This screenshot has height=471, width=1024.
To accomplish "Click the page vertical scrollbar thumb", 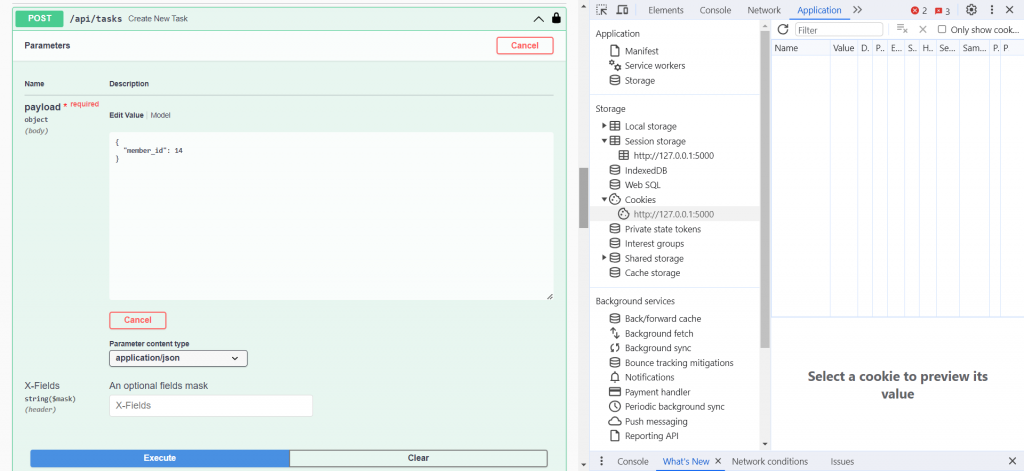I will (x=584, y=198).
